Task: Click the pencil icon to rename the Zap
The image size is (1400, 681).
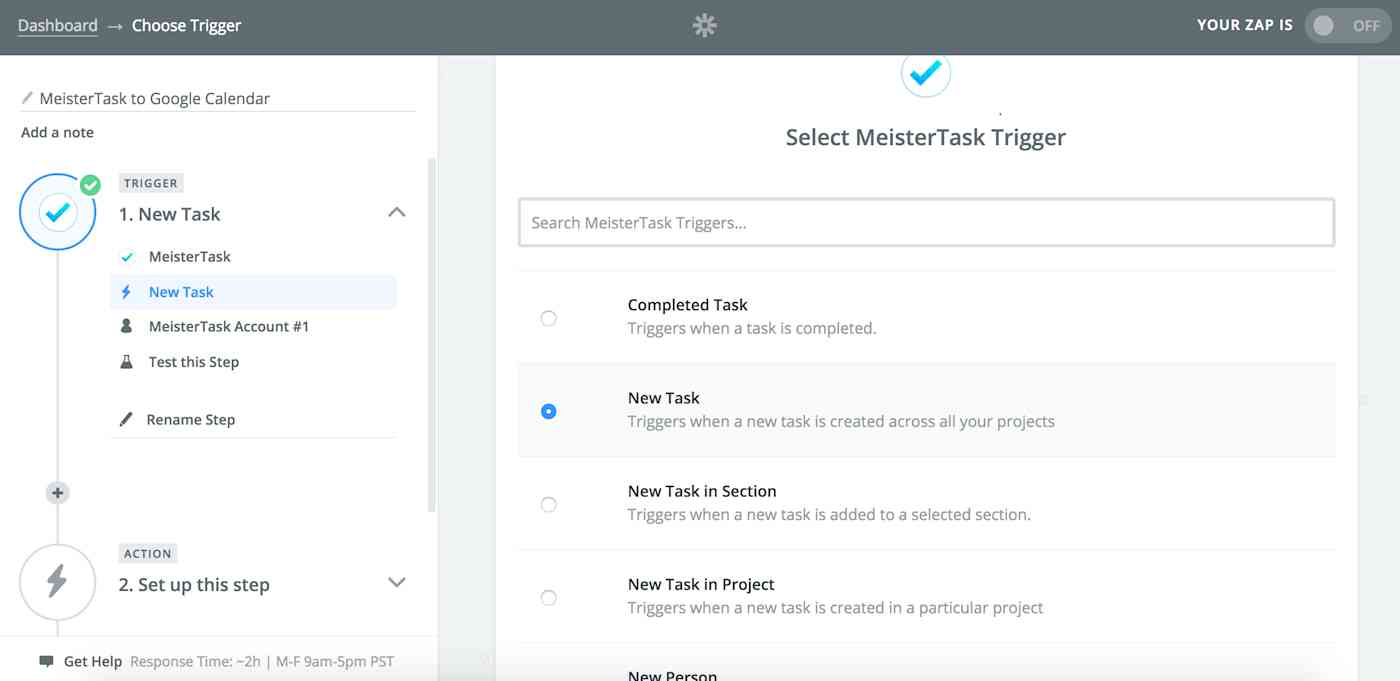Action: 27,97
